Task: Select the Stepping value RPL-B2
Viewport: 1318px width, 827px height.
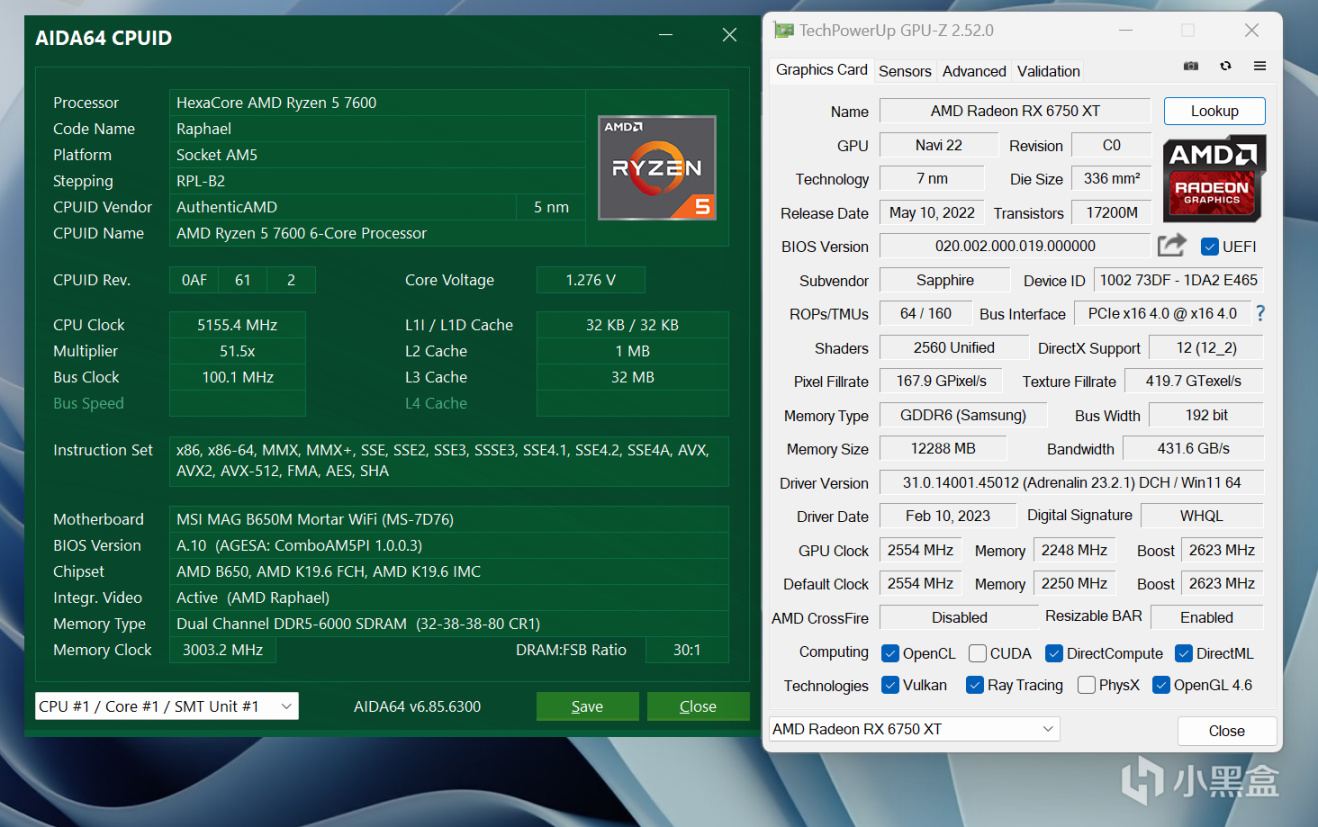Action: tap(377, 181)
